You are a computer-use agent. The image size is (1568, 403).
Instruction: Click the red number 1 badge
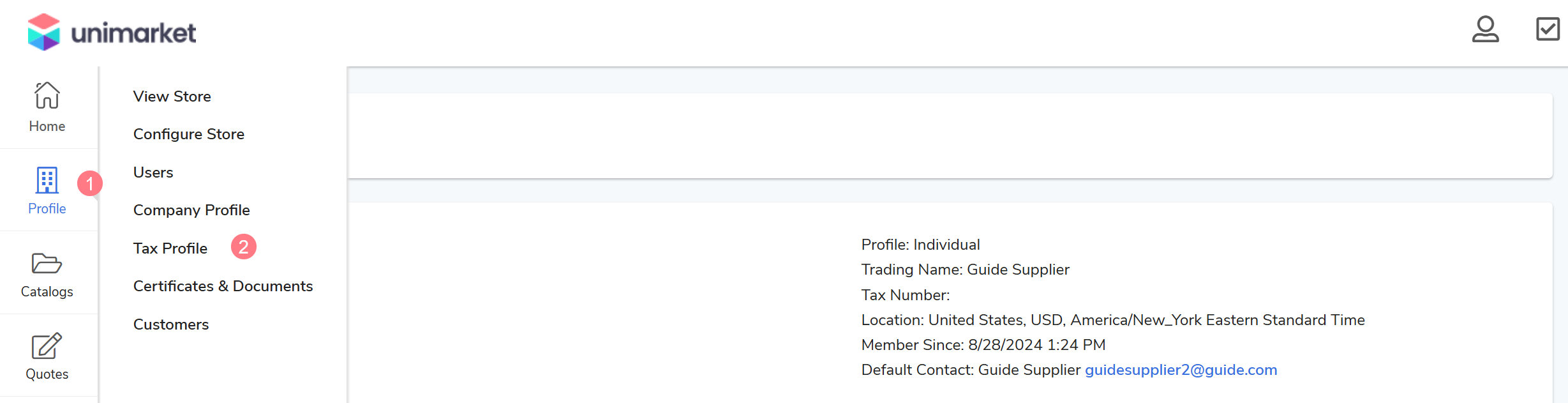(90, 184)
